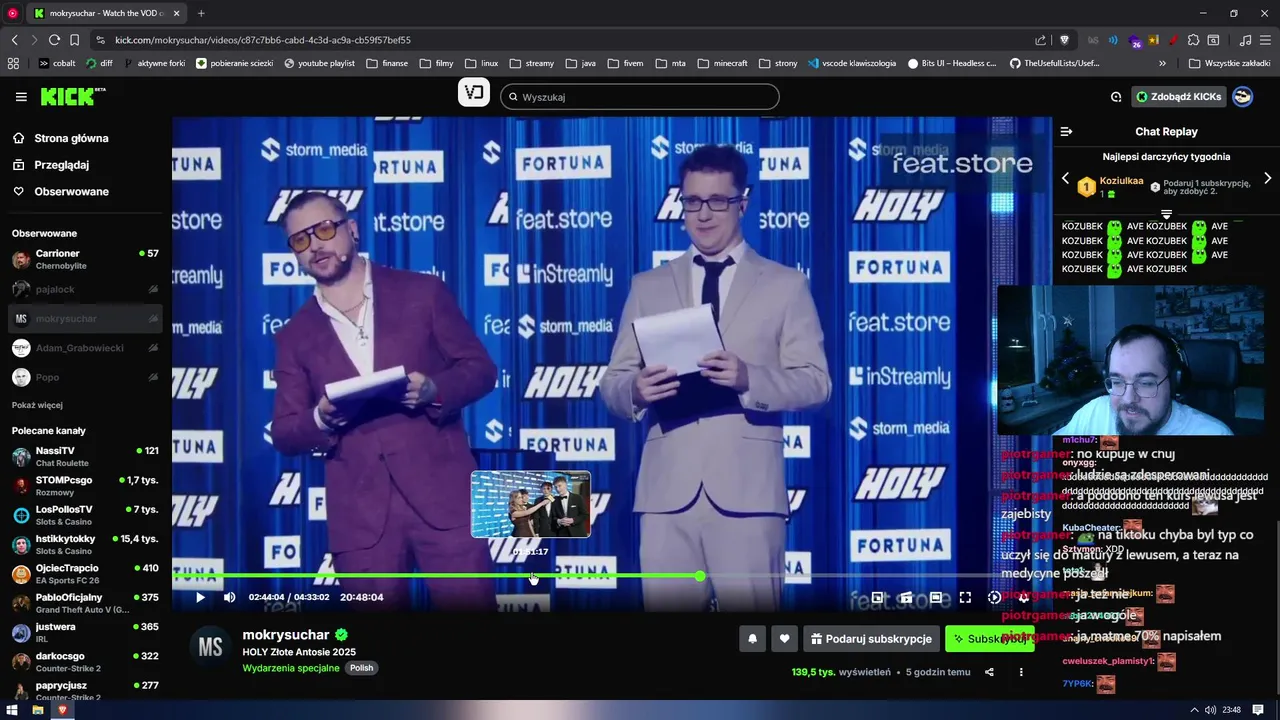Open a new browser tab with plus

coord(201,13)
